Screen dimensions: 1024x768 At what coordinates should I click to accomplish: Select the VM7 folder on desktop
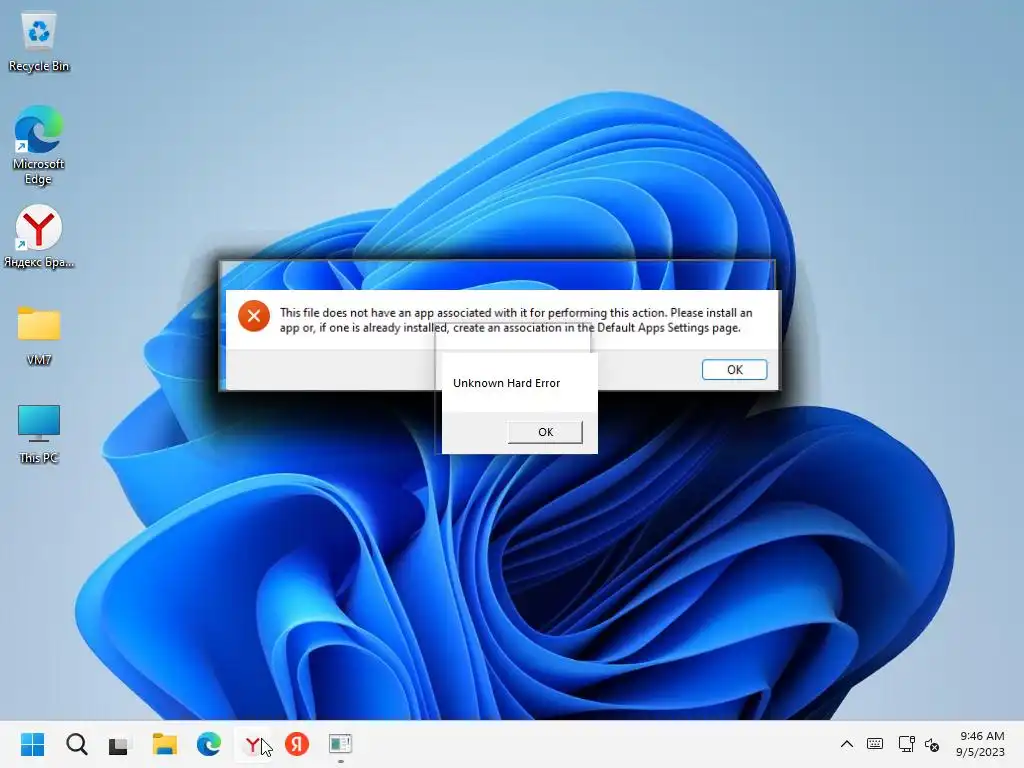tap(39, 334)
